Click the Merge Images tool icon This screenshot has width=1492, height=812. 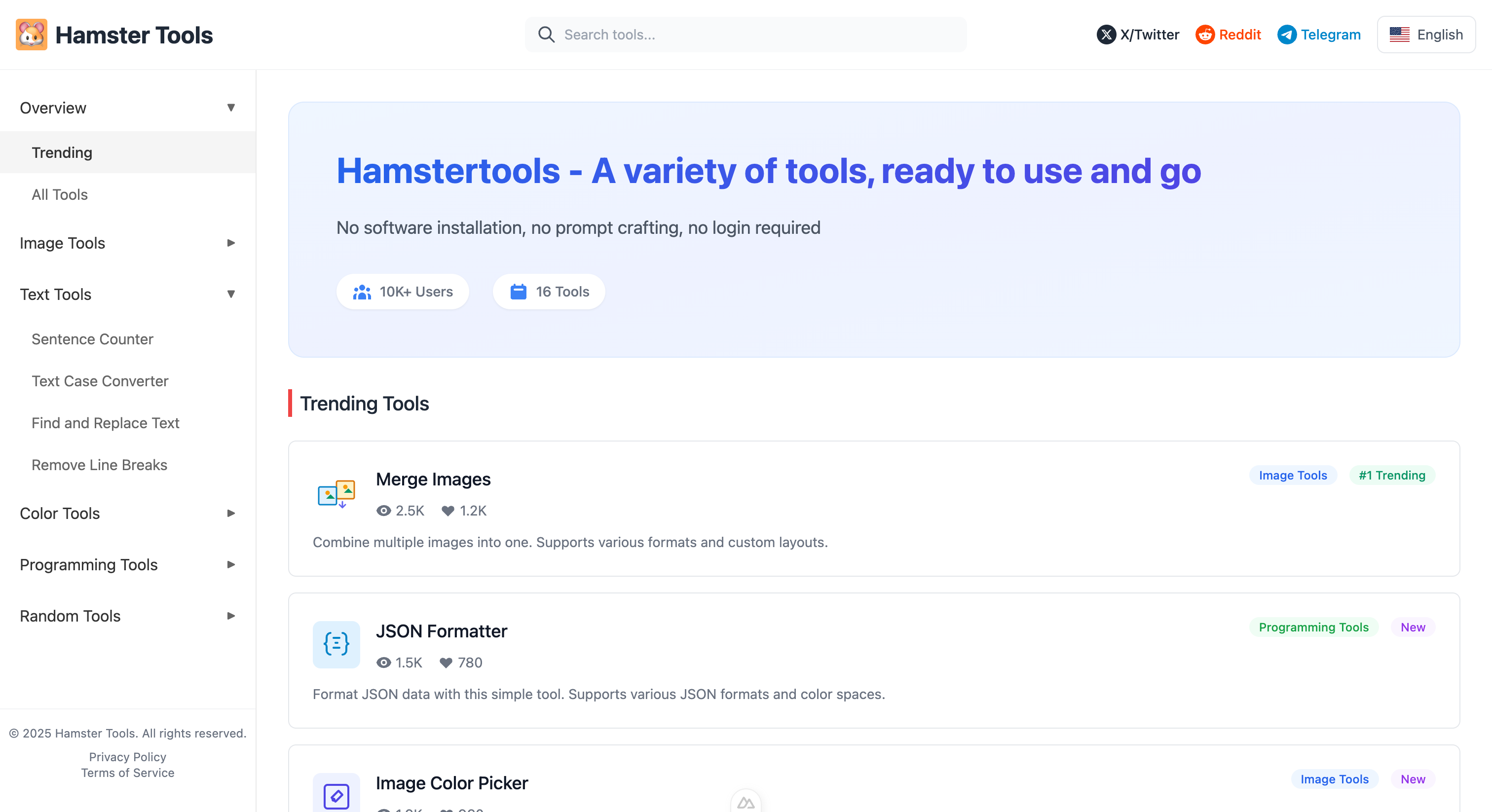point(336,493)
